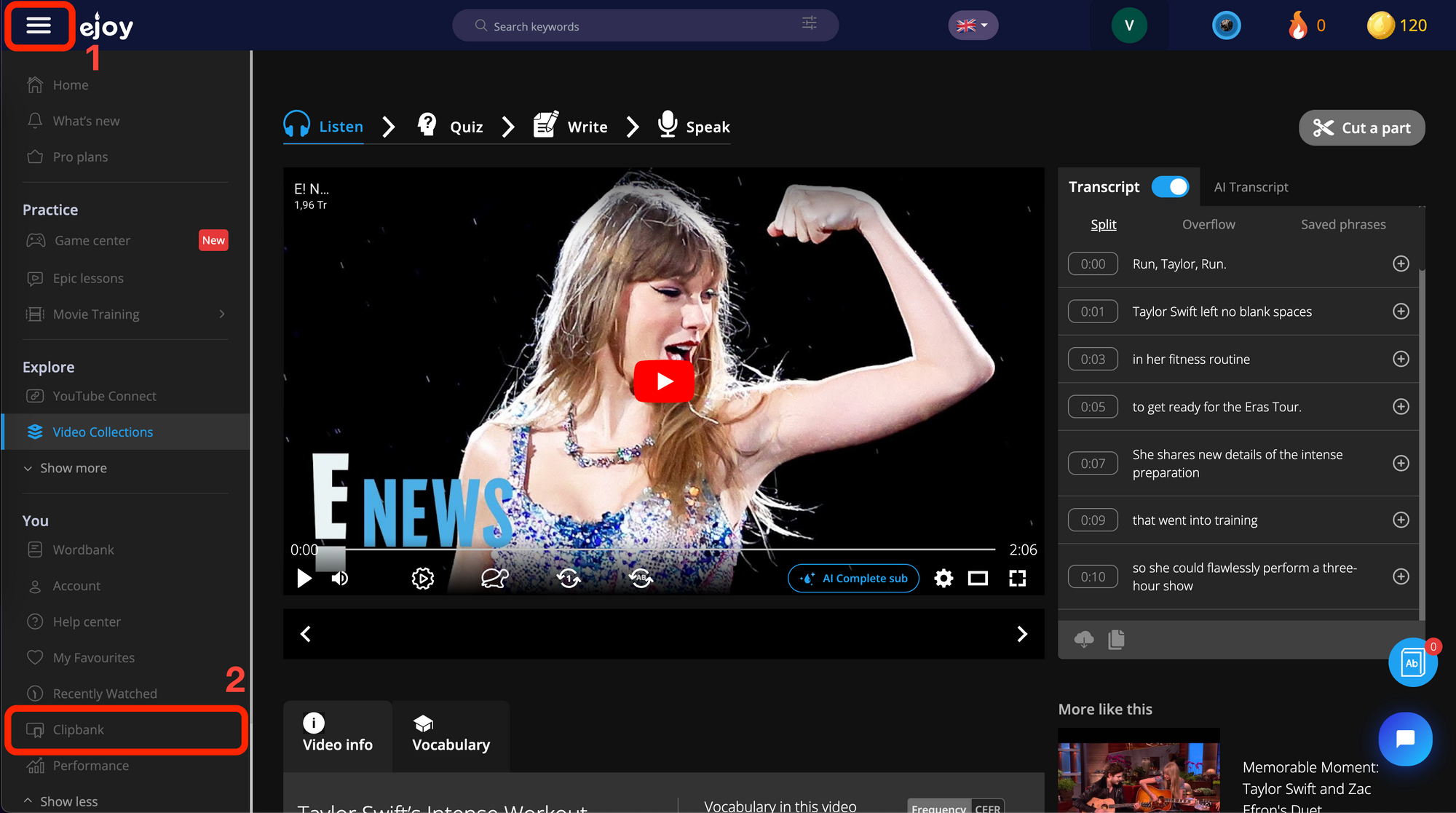The height and width of the screenshot is (813, 1456).
Task: Open video settings gear
Action: click(943, 578)
